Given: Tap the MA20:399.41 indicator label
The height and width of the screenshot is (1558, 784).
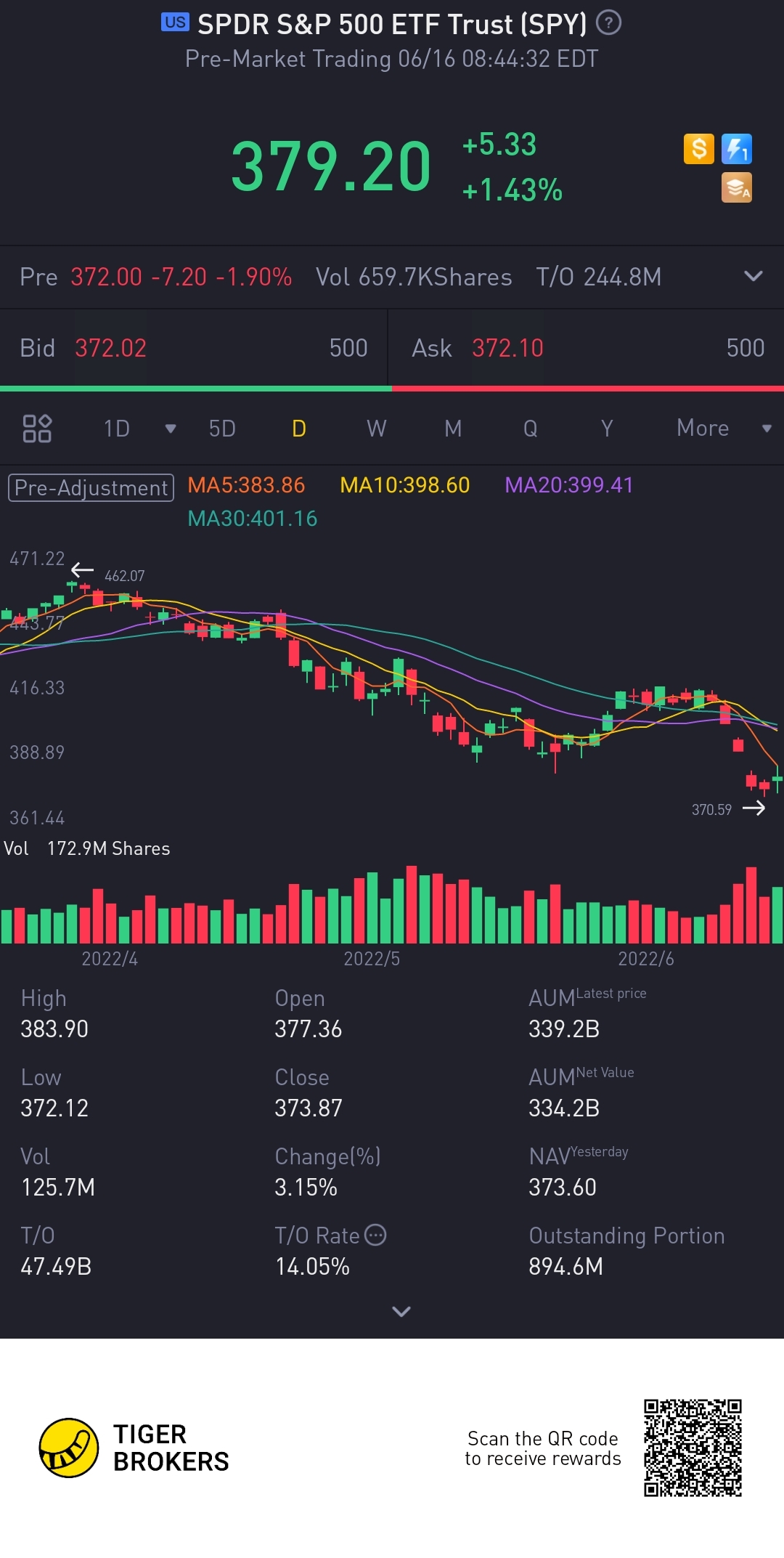Looking at the screenshot, I should pos(569,485).
